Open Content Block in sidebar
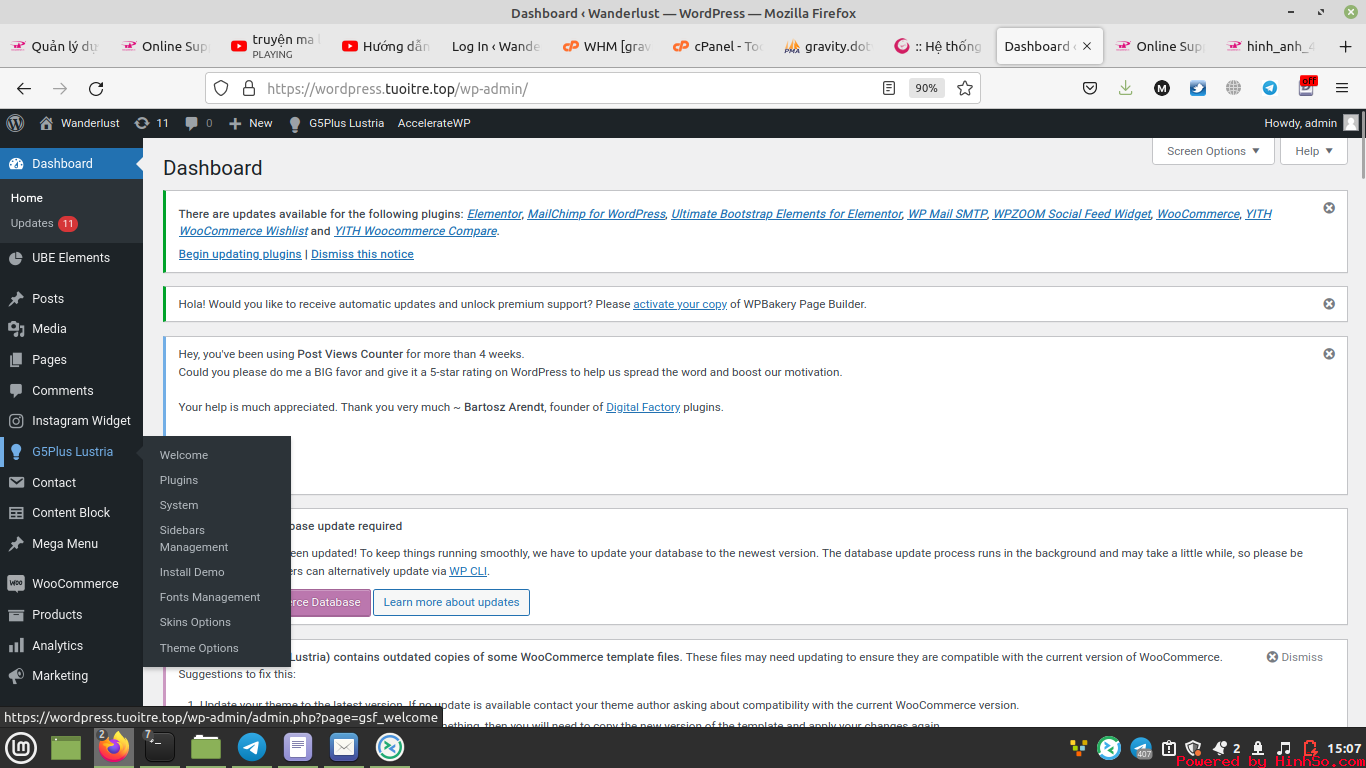 (71, 513)
